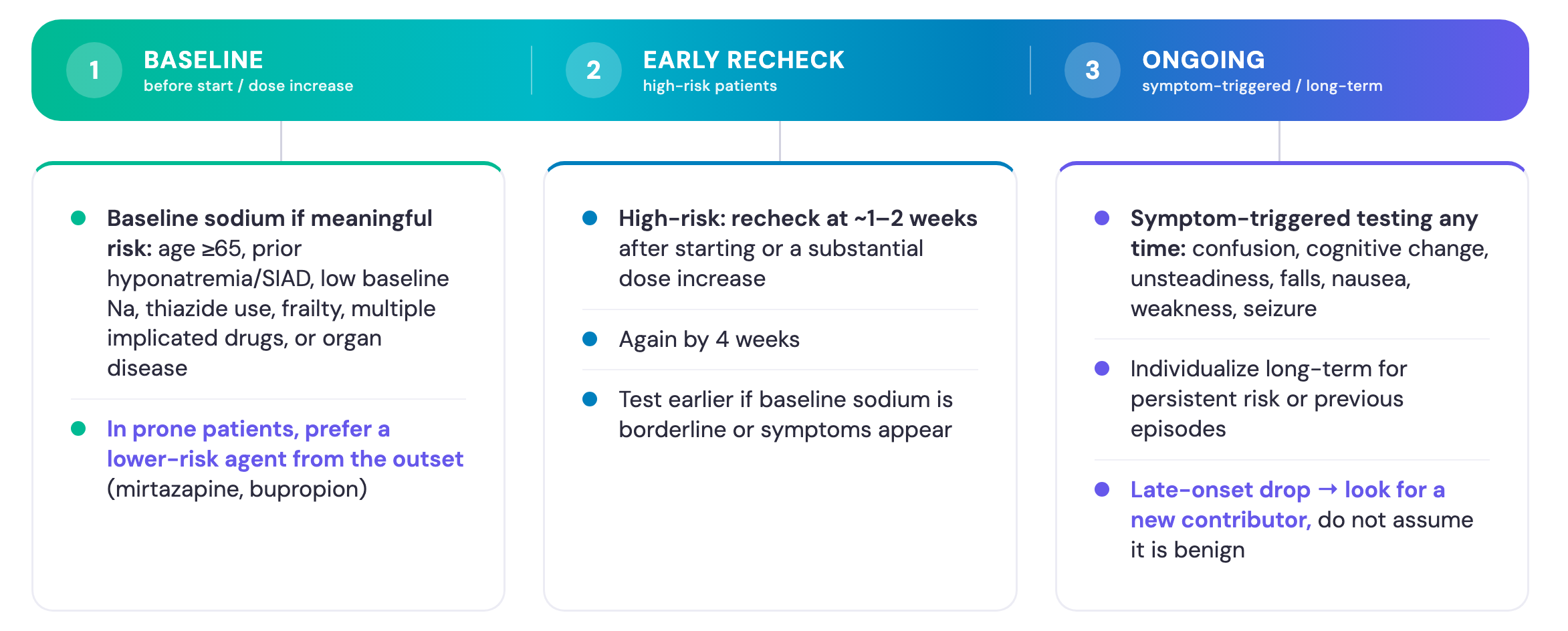Select the ONGOING heading

tap(1204, 60)
